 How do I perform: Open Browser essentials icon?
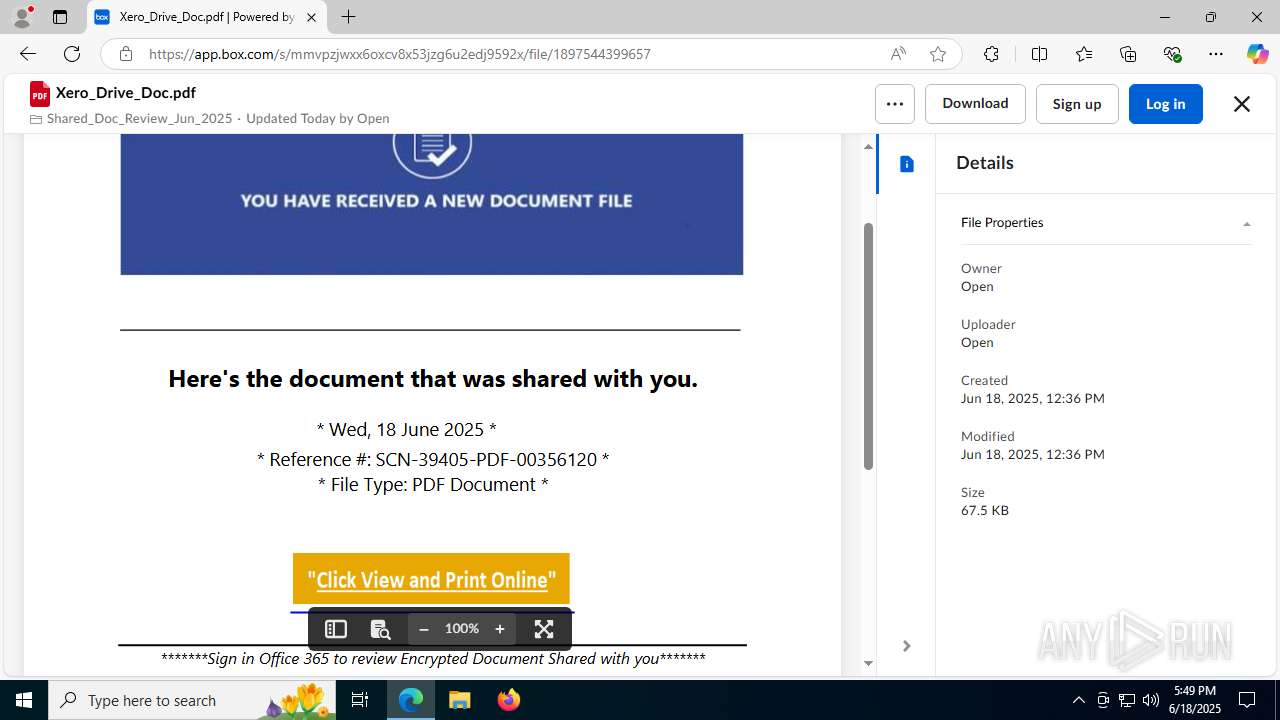click(x=1173, y=54)
